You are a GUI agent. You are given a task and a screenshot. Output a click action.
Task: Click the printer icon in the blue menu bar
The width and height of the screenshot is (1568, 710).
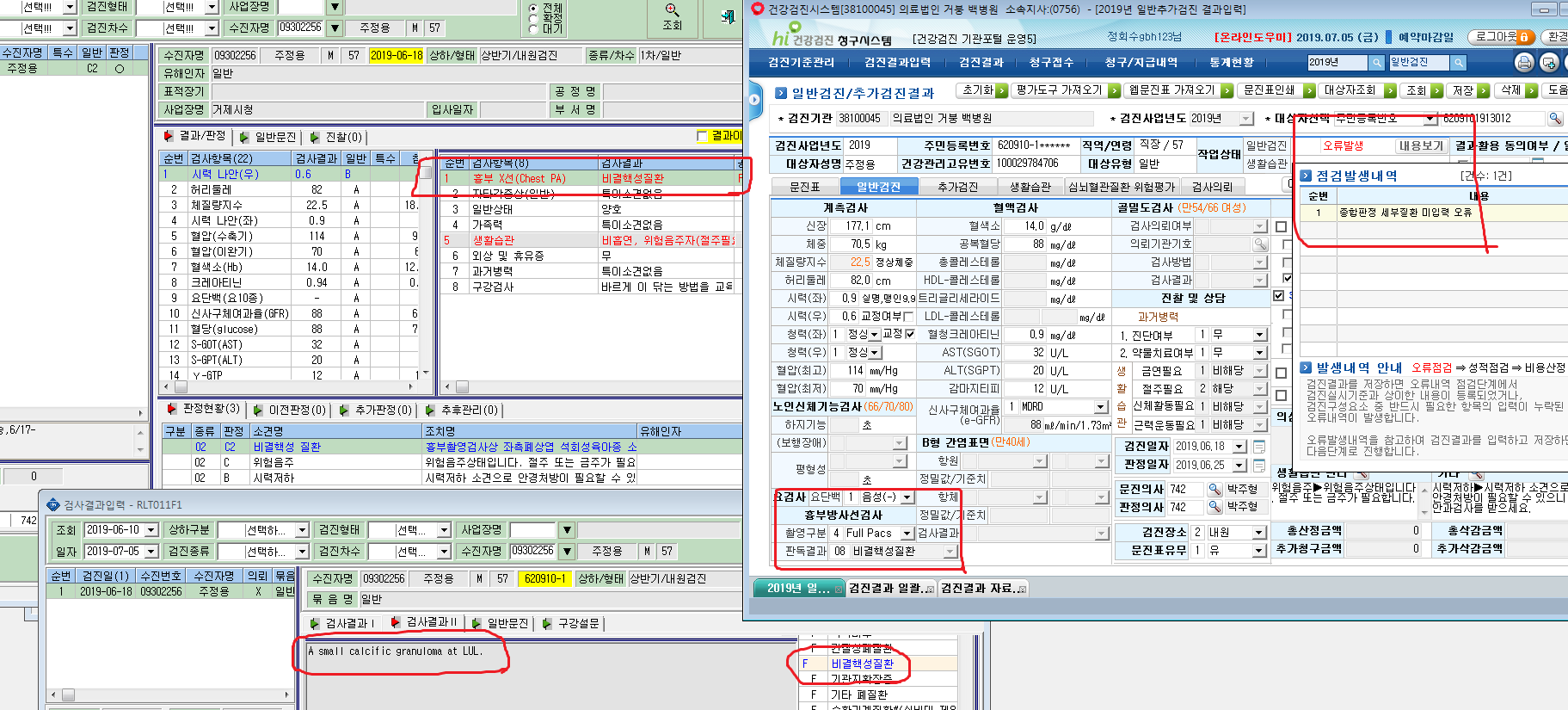click(x=1524, y=63)
